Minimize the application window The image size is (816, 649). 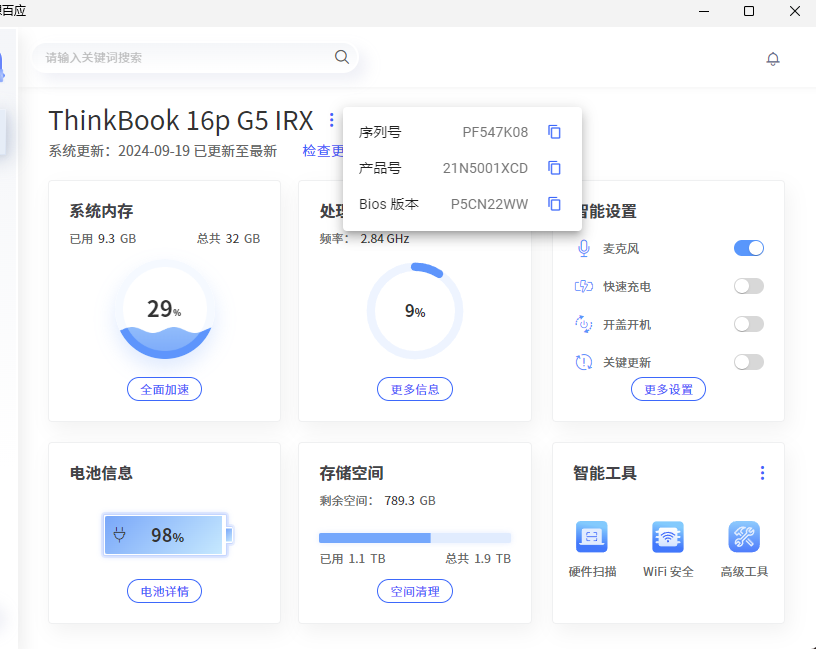(704, 11)
